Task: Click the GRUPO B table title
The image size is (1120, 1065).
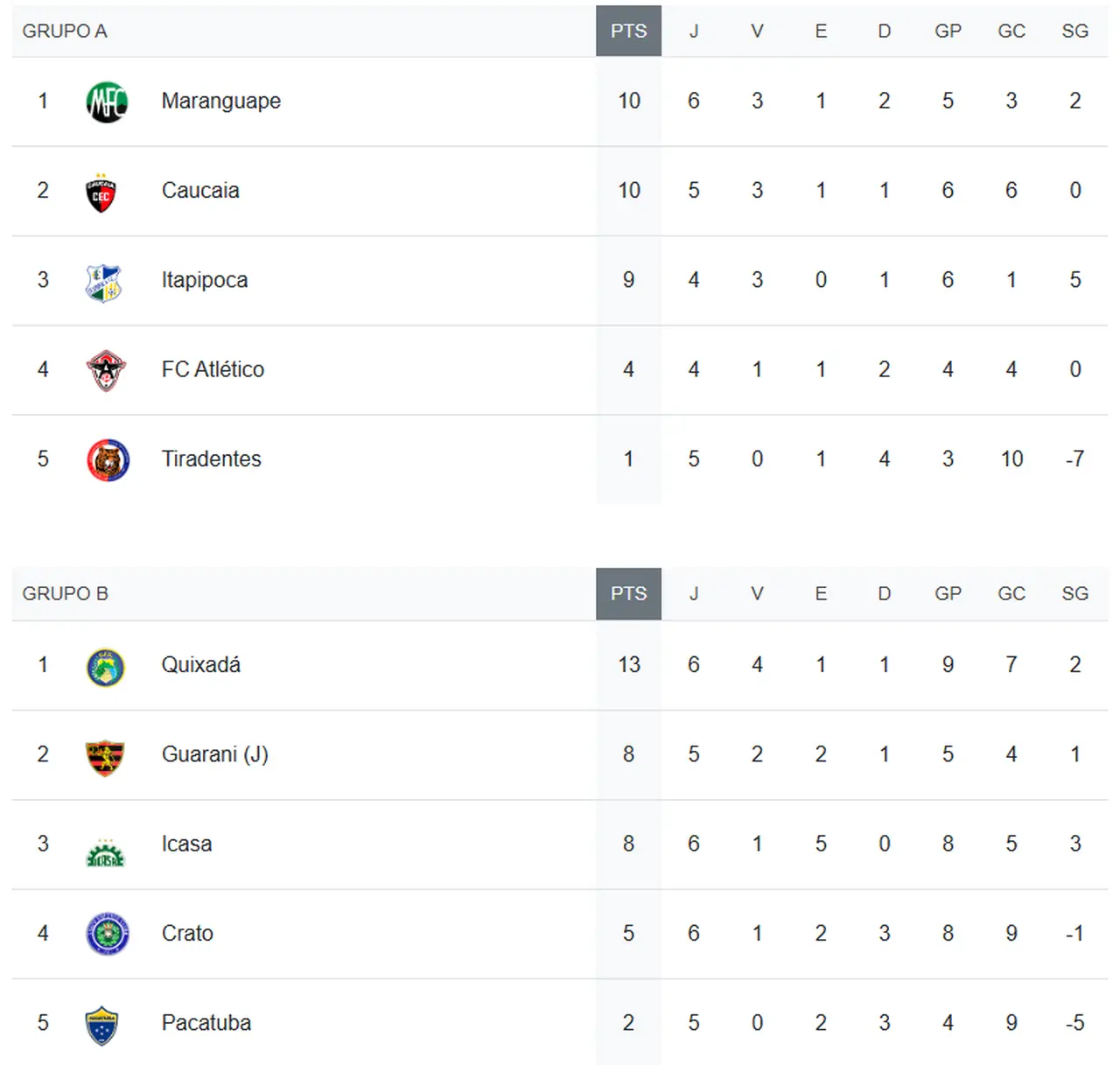Action: point(65,594)
